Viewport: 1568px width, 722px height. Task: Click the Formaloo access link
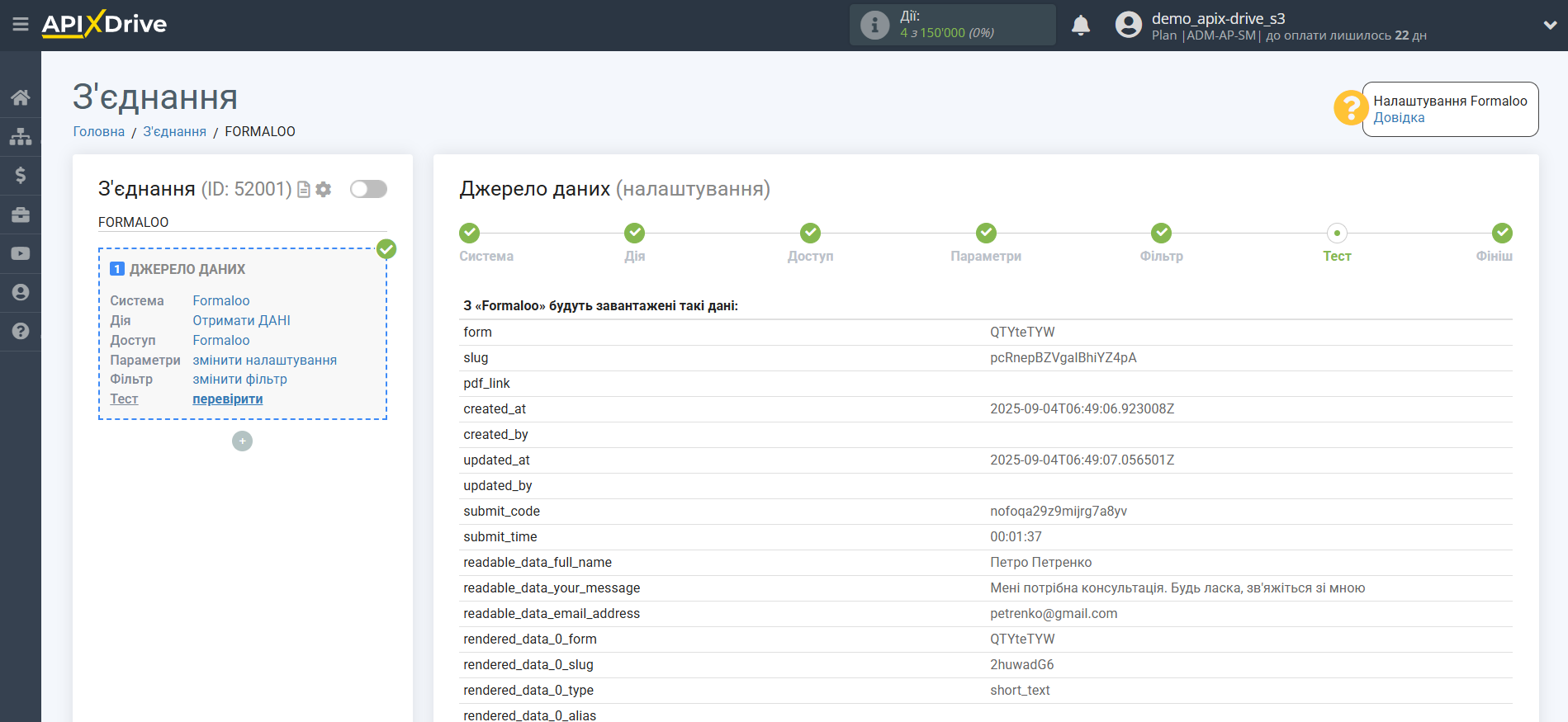coord(221,340)
